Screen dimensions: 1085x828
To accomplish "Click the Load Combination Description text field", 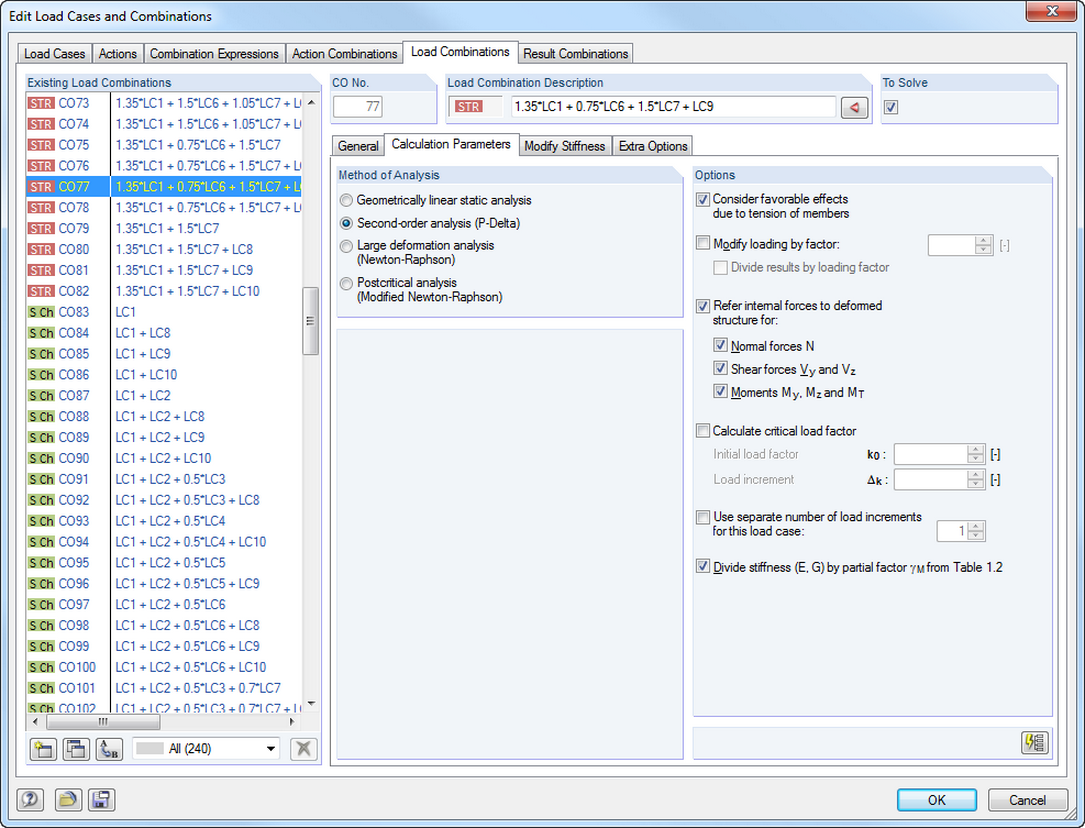I will [x=673, y=107].
